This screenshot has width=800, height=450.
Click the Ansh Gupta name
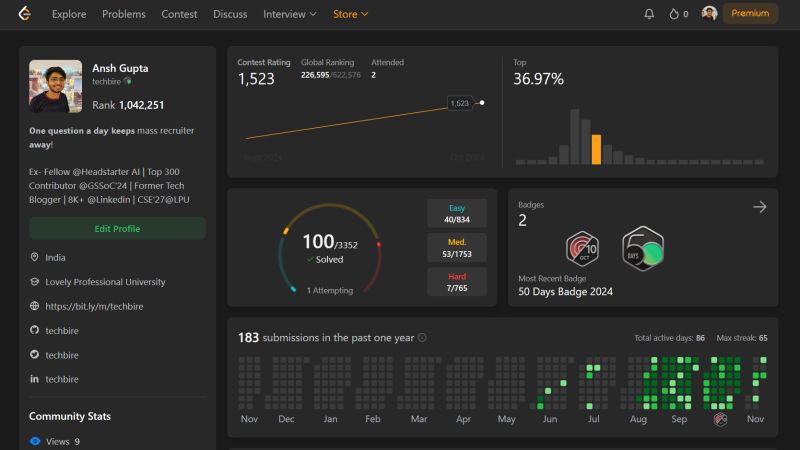click(120, 68)
